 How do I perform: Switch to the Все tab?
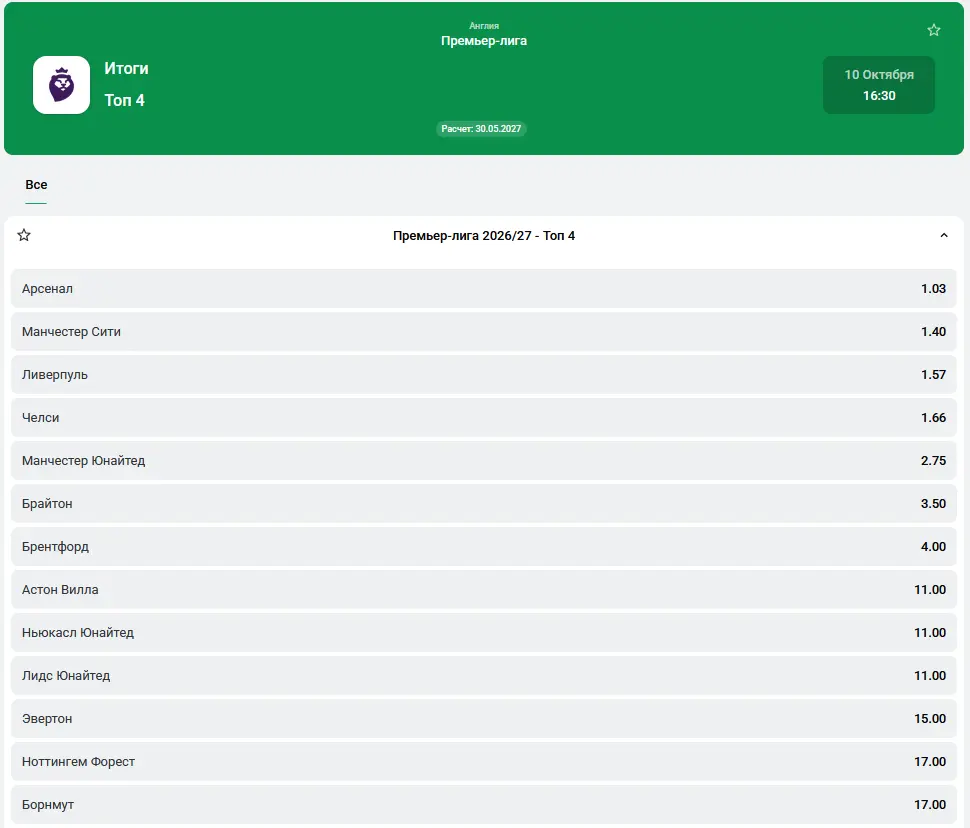pyautogui.click(x=36, y=184)
